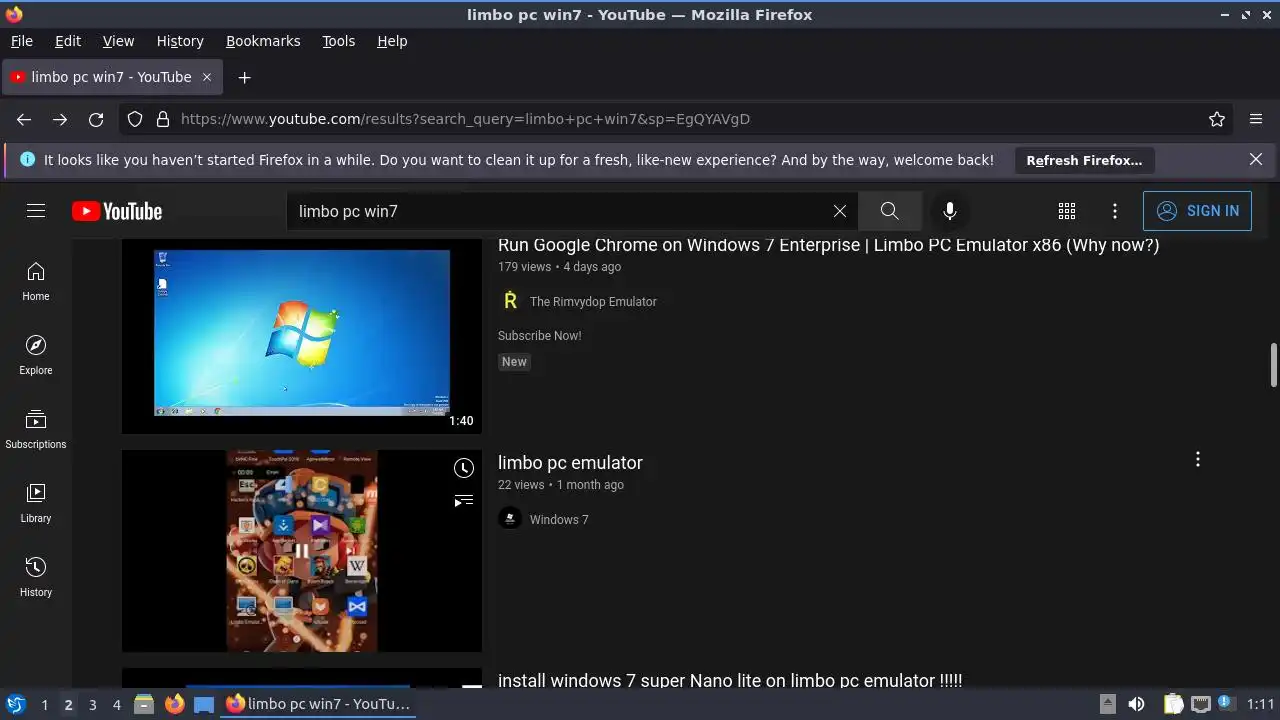Open the YouTube apps grid
This screenshot has height=720, width=1280.
1067,211
